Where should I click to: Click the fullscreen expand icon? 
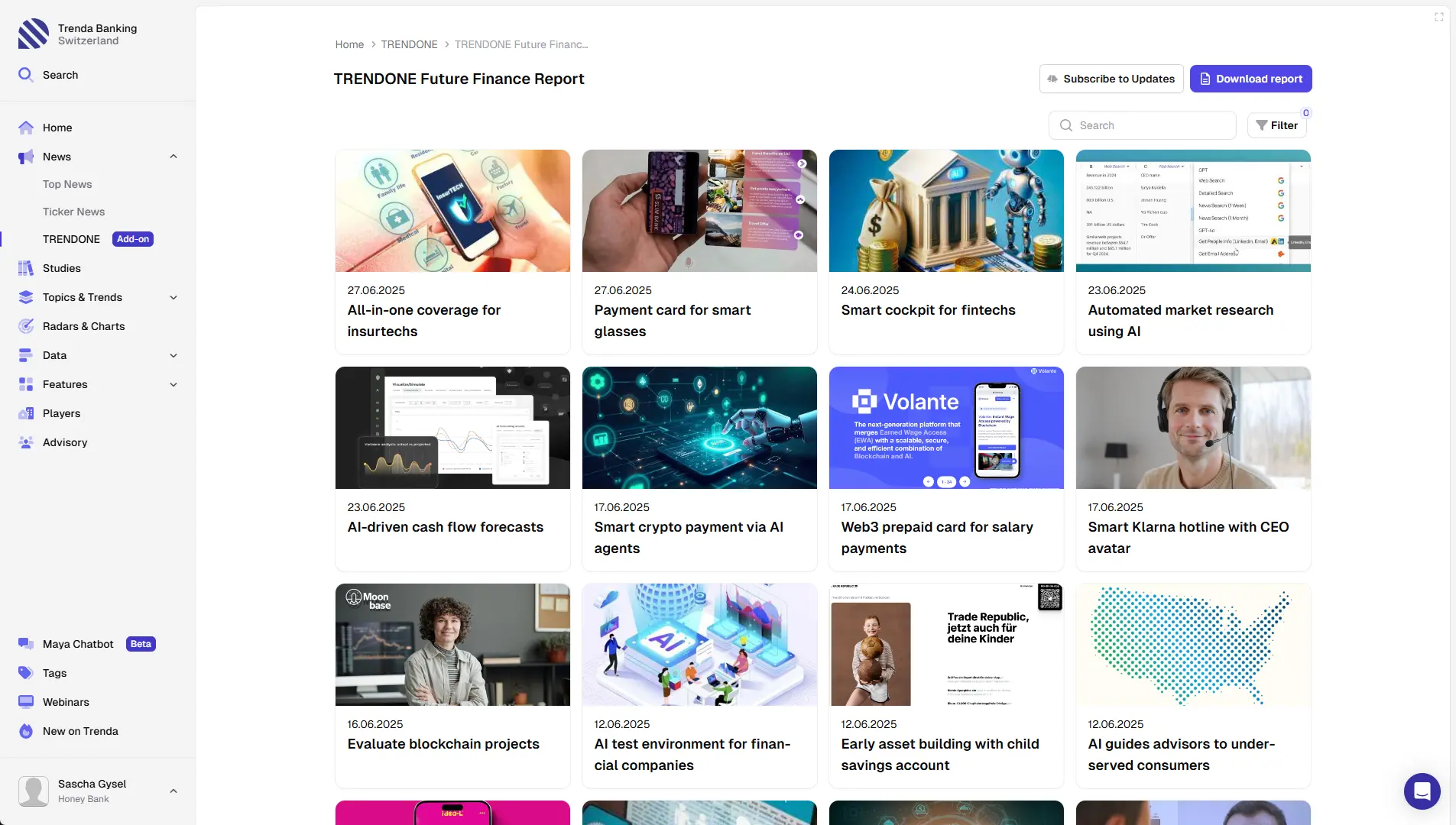(x=1439, y=17)
